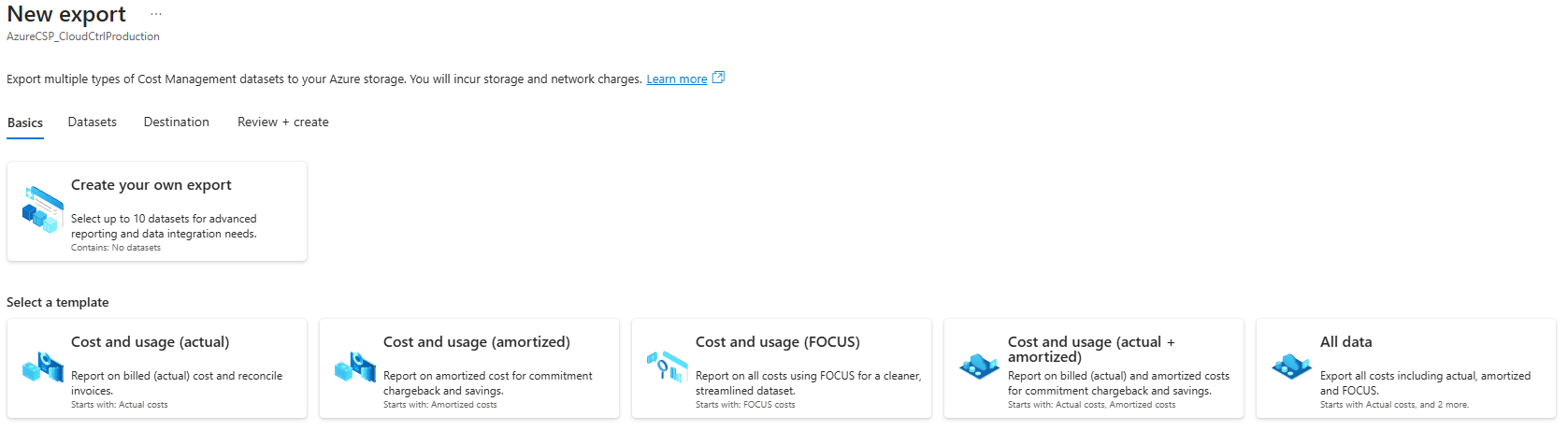1568x431 pixels.
Task: Click the AzureCSP_CloudCtrlProduction scope subtitle
Action: [83, 36]
